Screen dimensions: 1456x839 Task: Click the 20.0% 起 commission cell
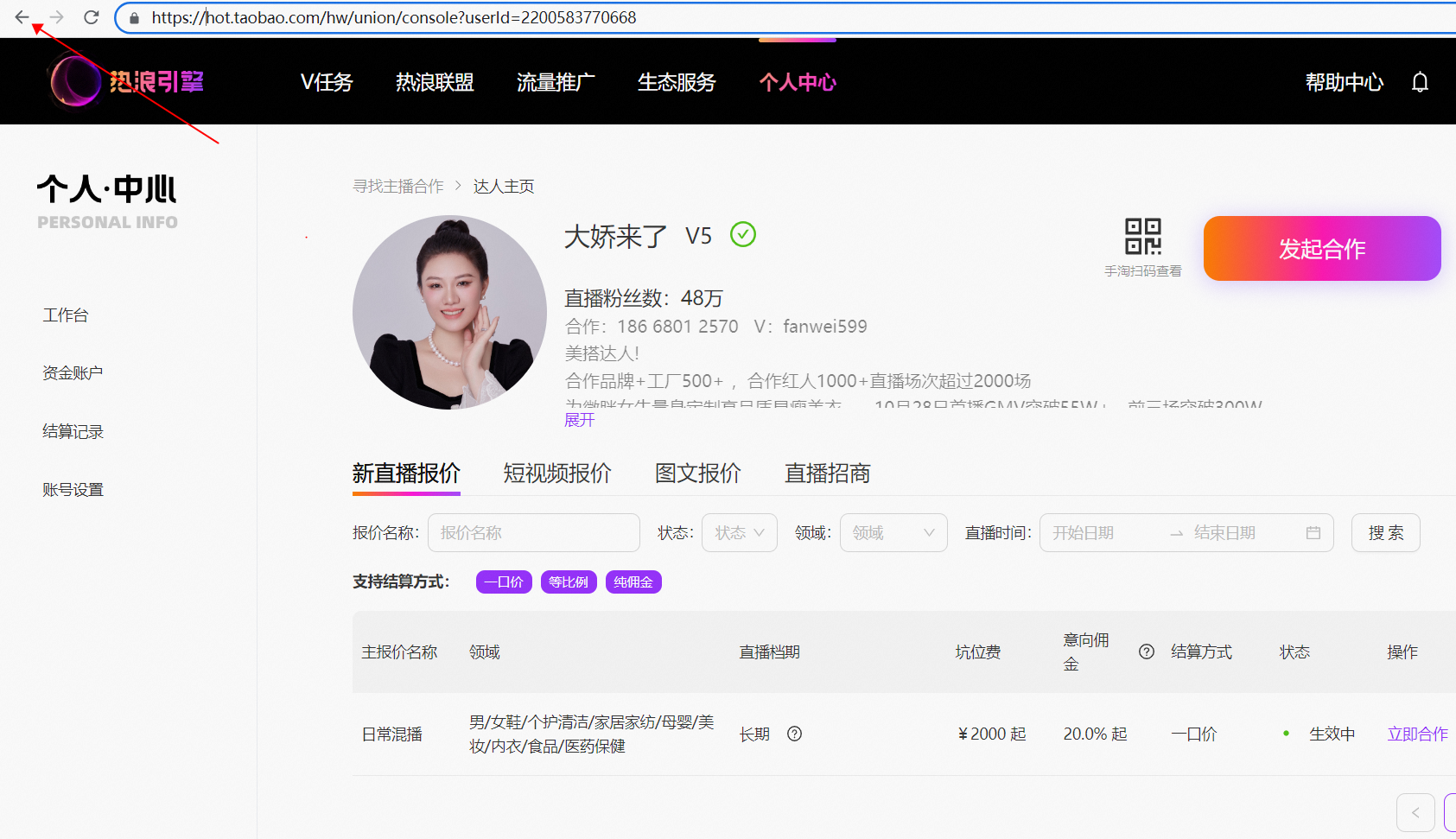click(x=1095, y=734)
